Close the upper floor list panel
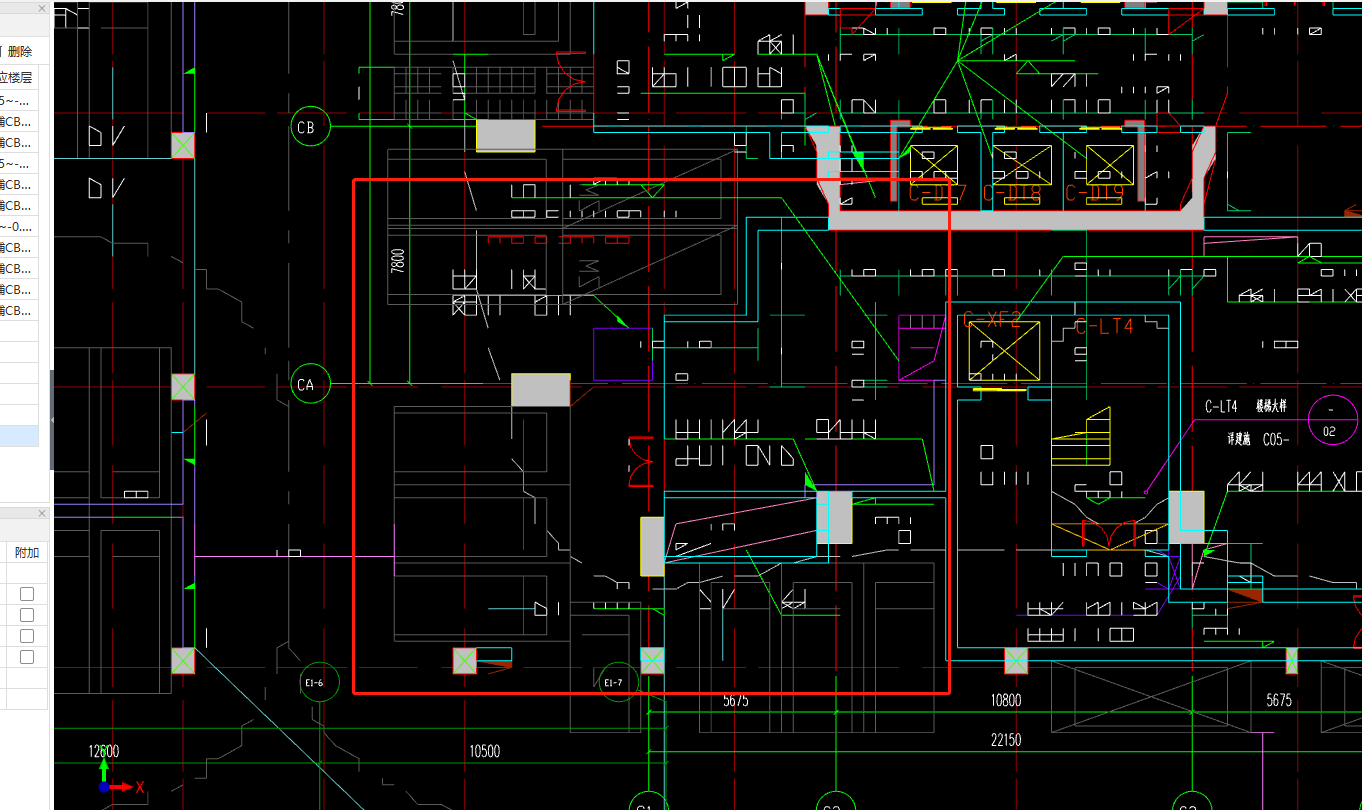 point(42,9)
